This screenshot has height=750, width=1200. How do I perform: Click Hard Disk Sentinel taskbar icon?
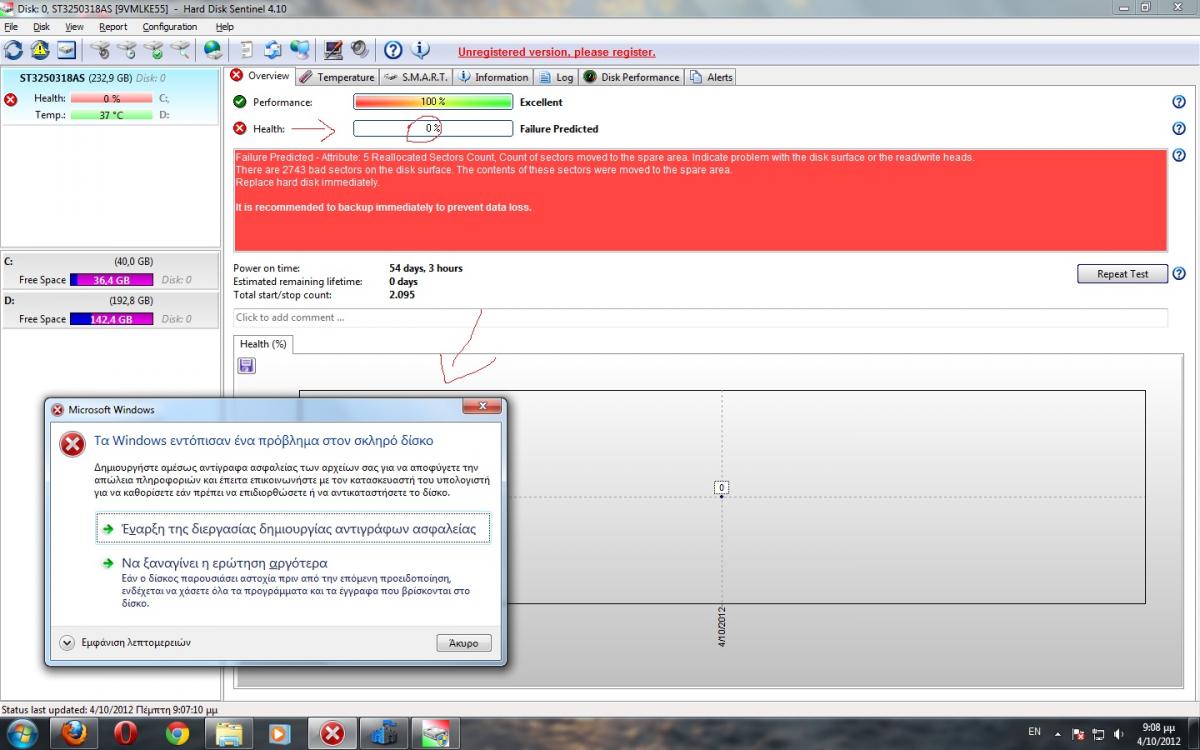pos(436,734)
